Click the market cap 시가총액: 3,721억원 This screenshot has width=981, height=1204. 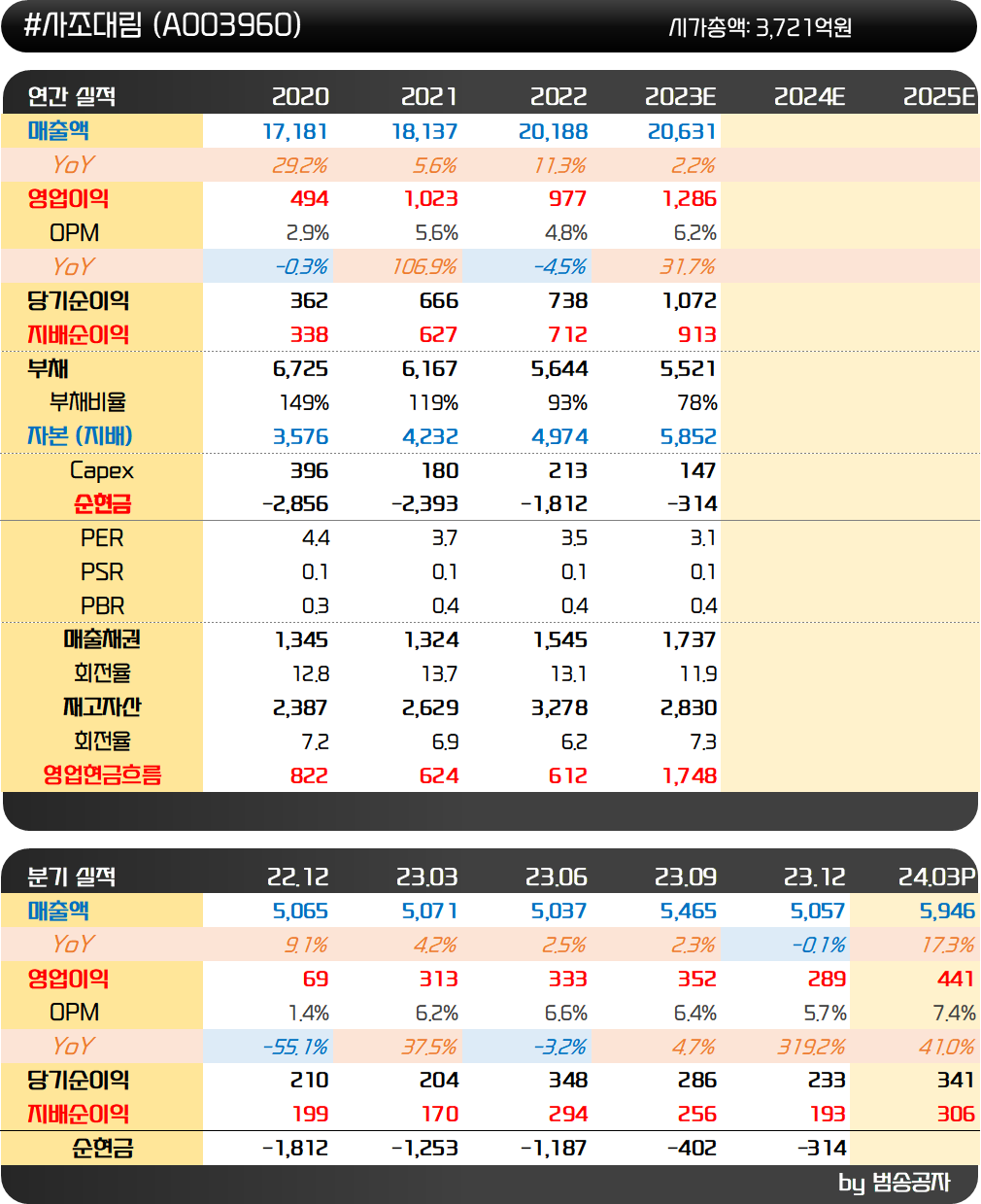[761, 27]
